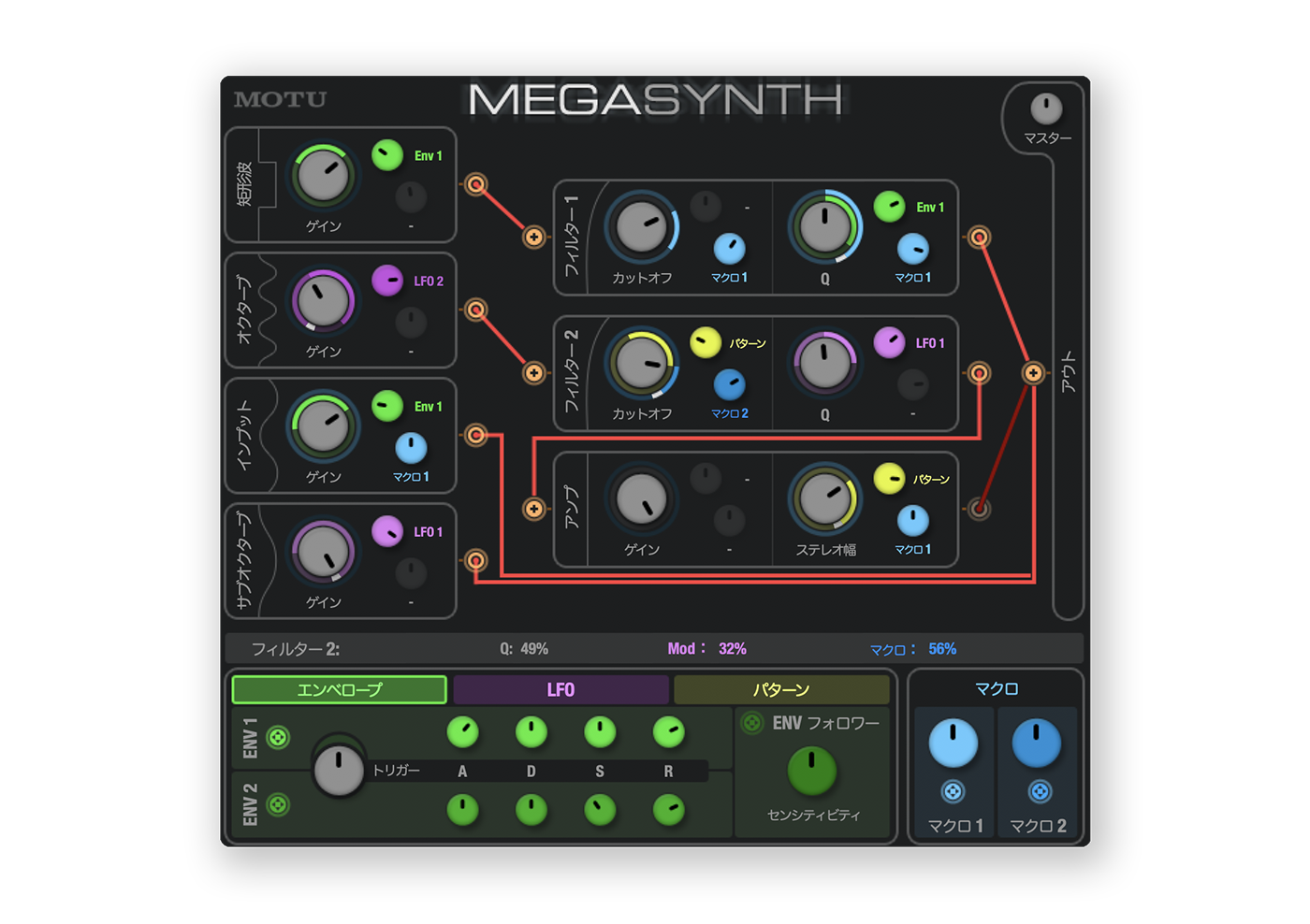Turn the 矩形波 ゲイン knob

tap(323, 177)
